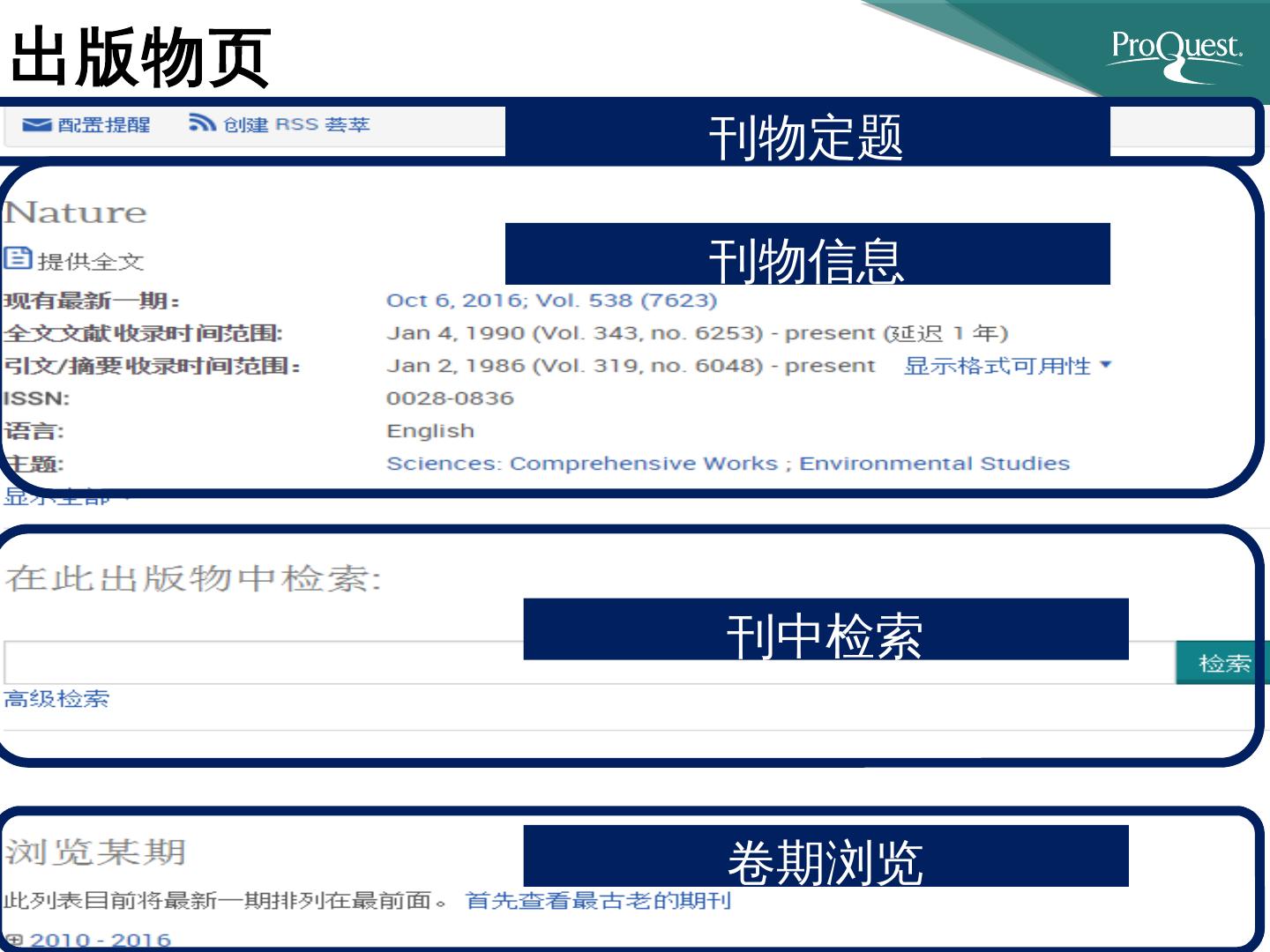Open 创建 RSS 荟萃 link

click(296, 125)
